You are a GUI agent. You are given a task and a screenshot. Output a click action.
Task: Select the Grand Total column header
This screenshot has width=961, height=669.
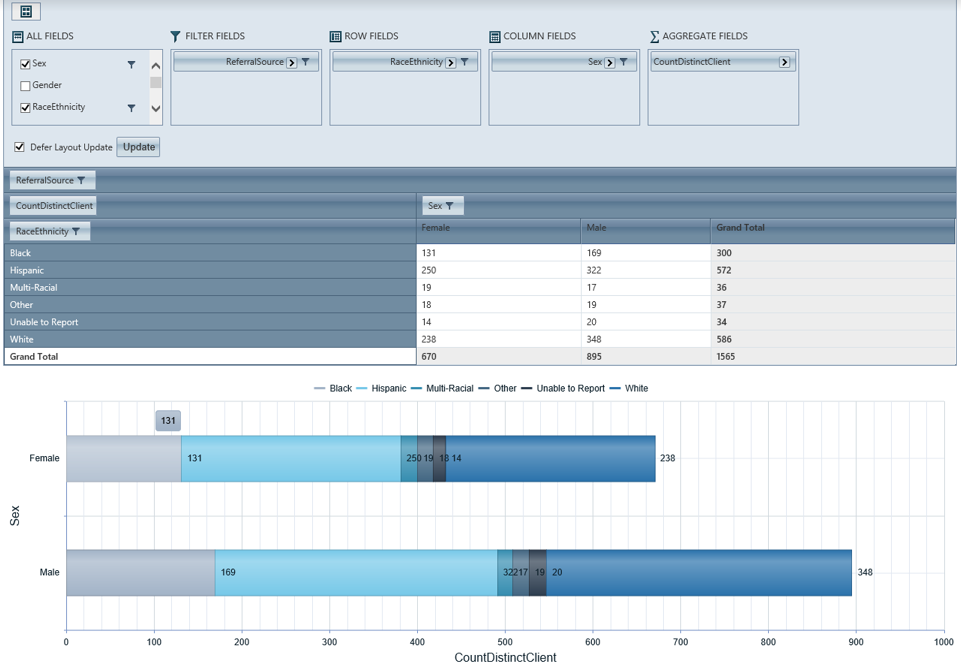click(833, 232)
